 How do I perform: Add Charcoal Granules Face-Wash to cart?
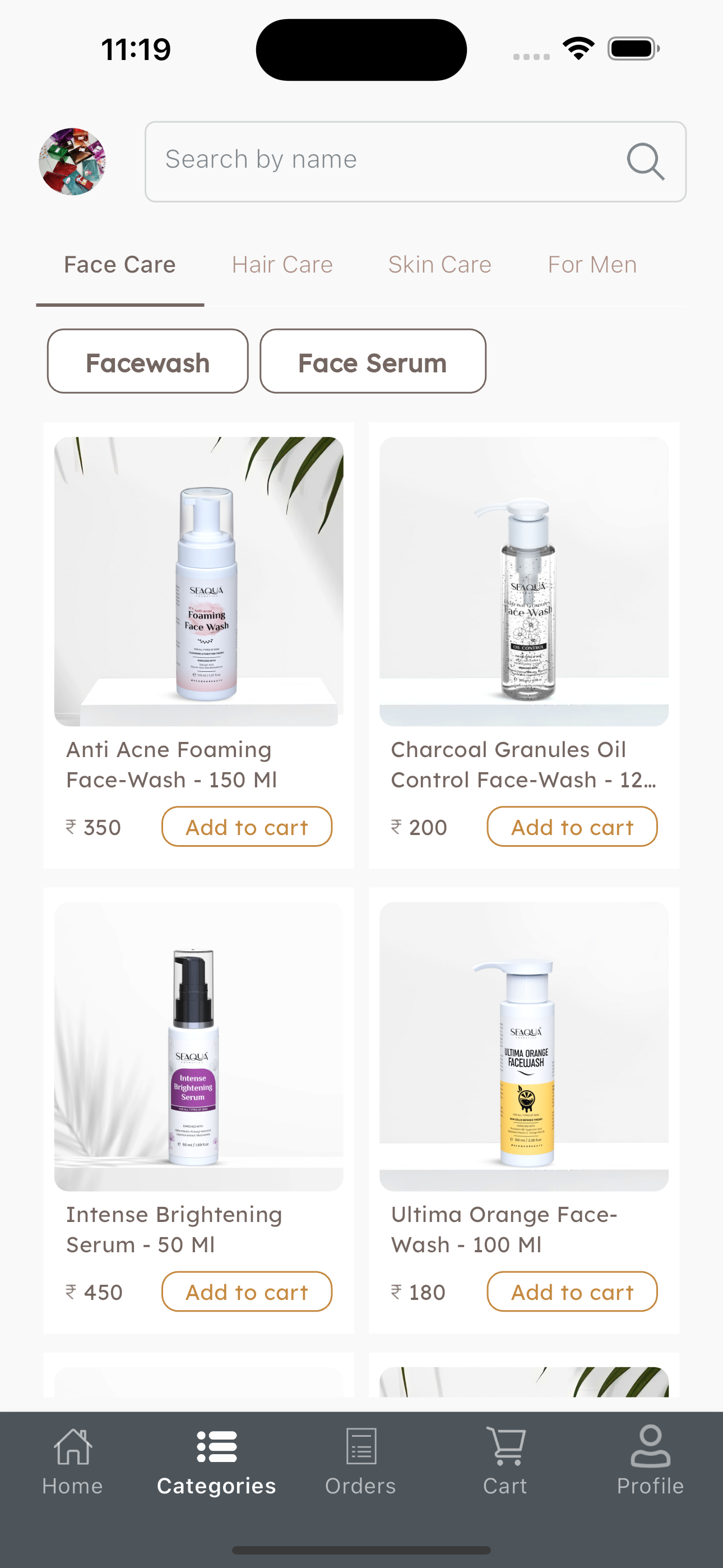point(572,827)
